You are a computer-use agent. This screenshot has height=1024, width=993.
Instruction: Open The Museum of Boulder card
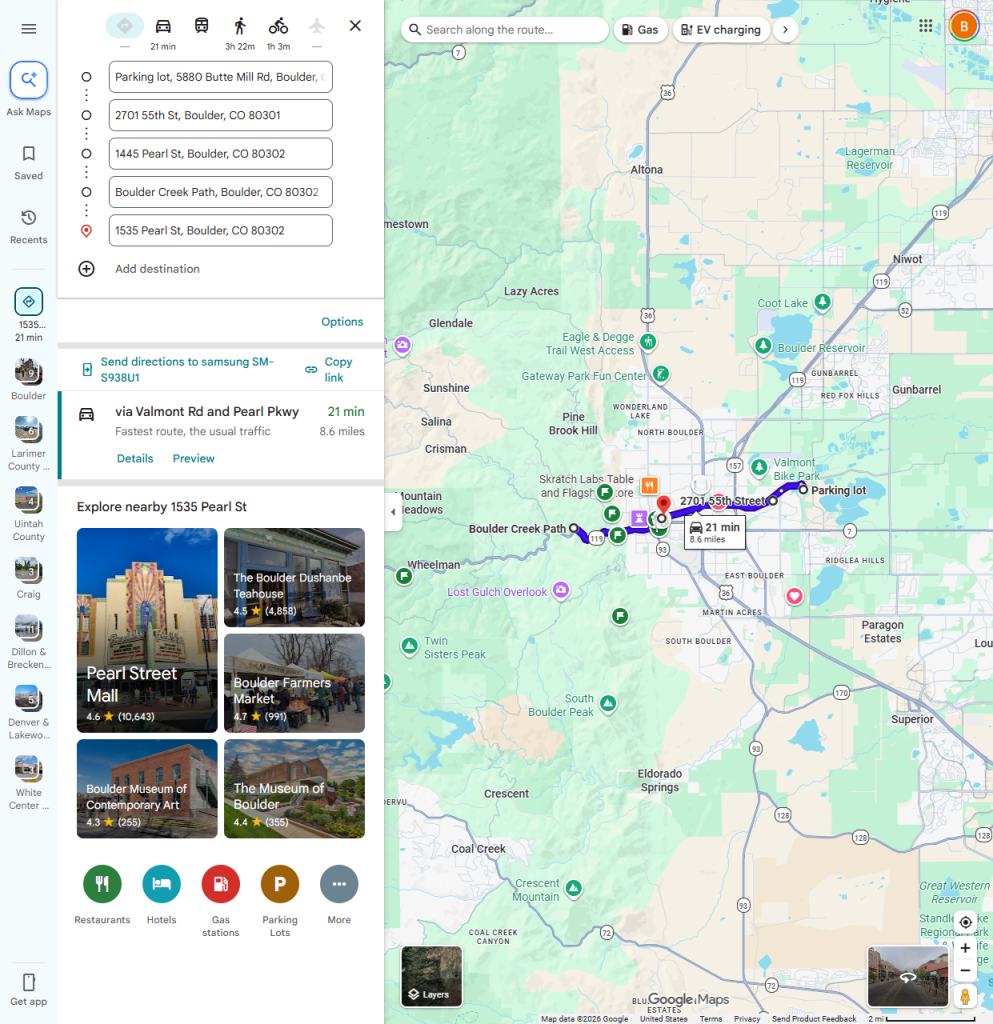294,789
